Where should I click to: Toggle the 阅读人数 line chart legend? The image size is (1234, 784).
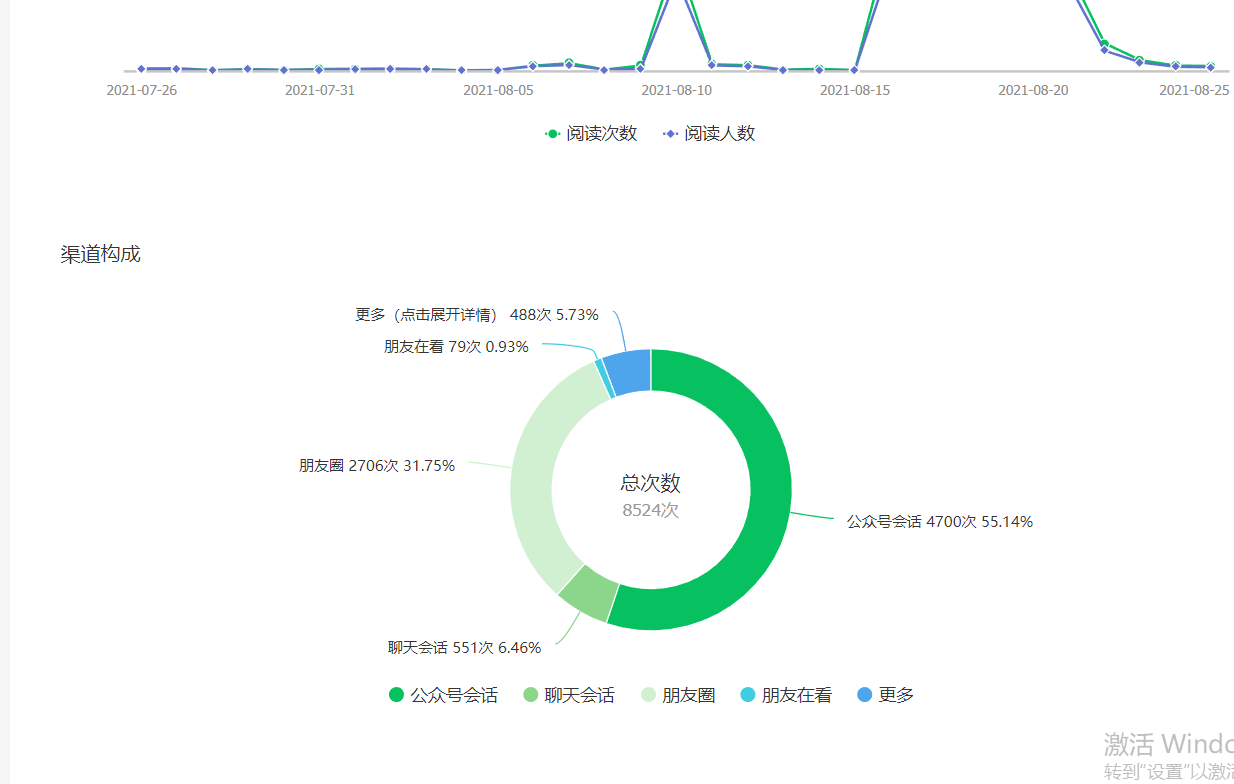(x=709, y=134)
